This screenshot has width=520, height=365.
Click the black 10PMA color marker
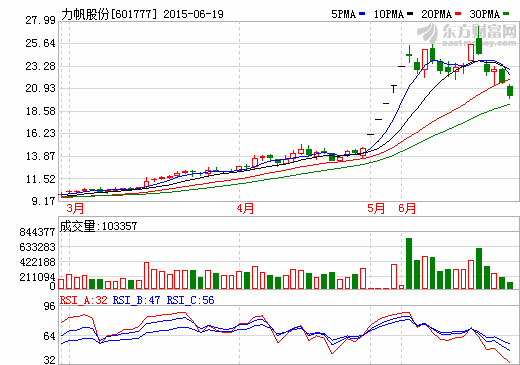coord(410,14)
